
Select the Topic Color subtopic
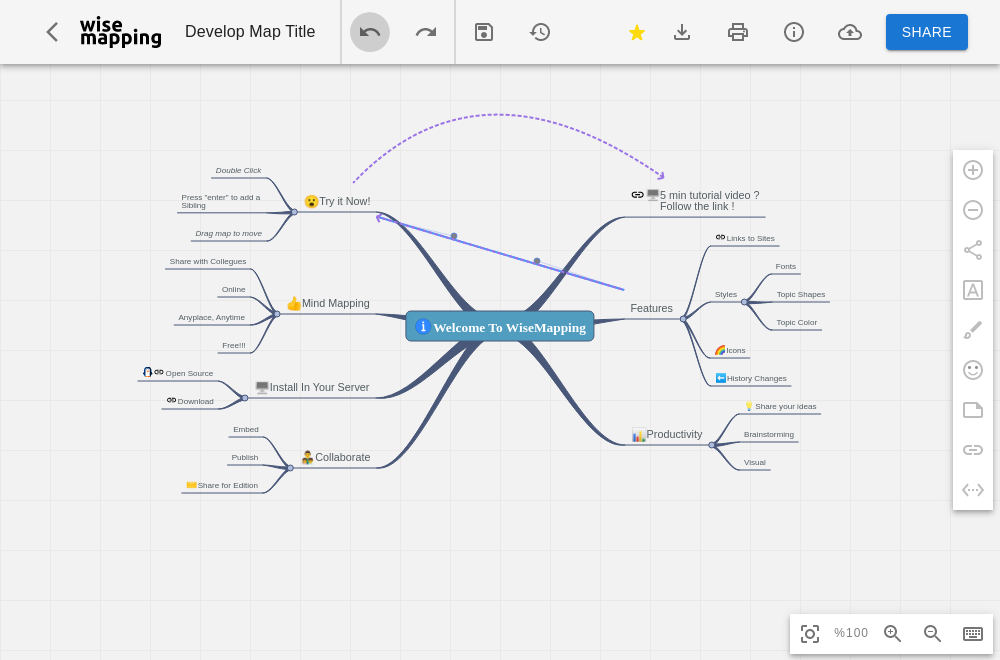tap(797, 323)
